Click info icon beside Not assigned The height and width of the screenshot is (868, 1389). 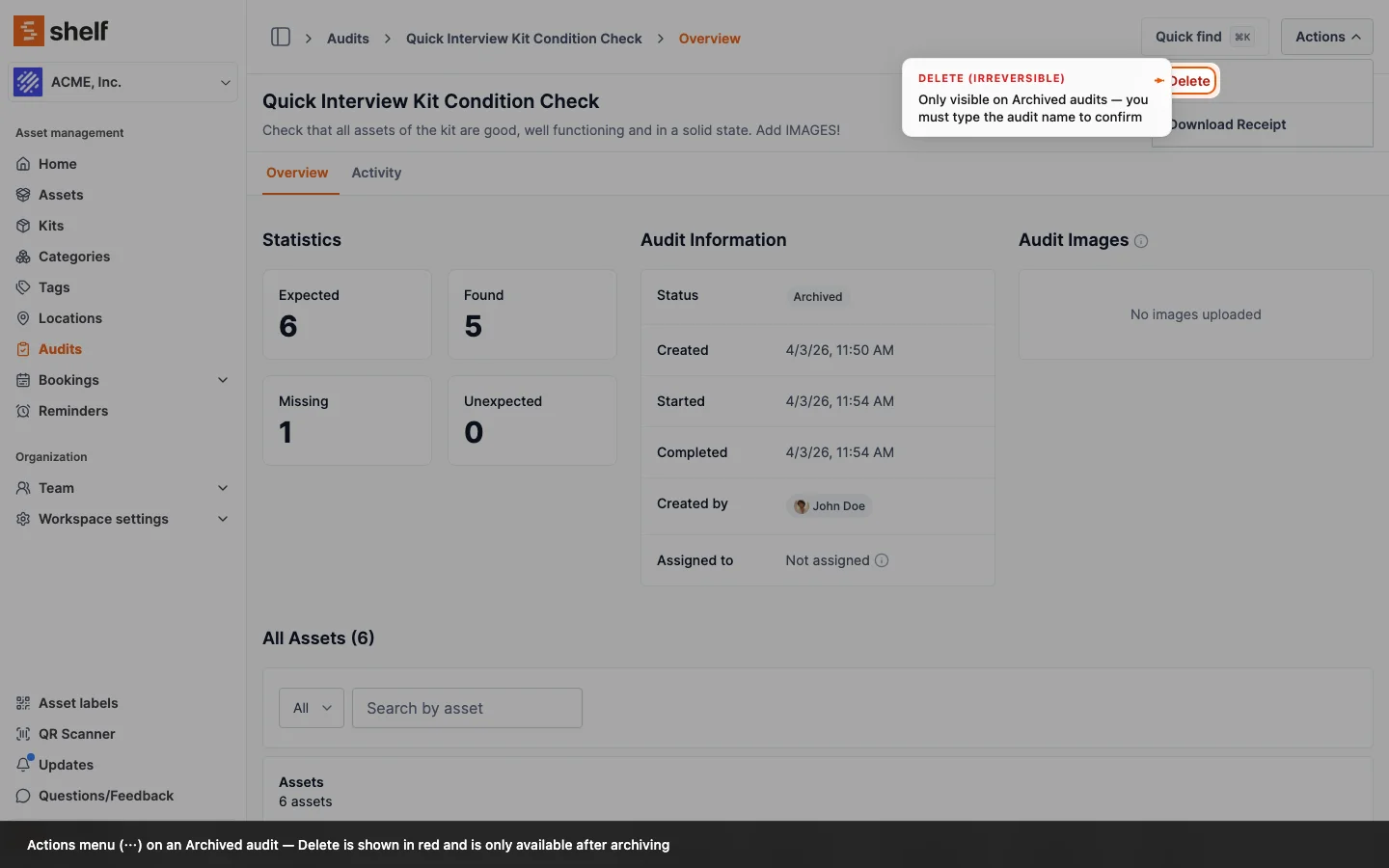(x=882, y=560)
